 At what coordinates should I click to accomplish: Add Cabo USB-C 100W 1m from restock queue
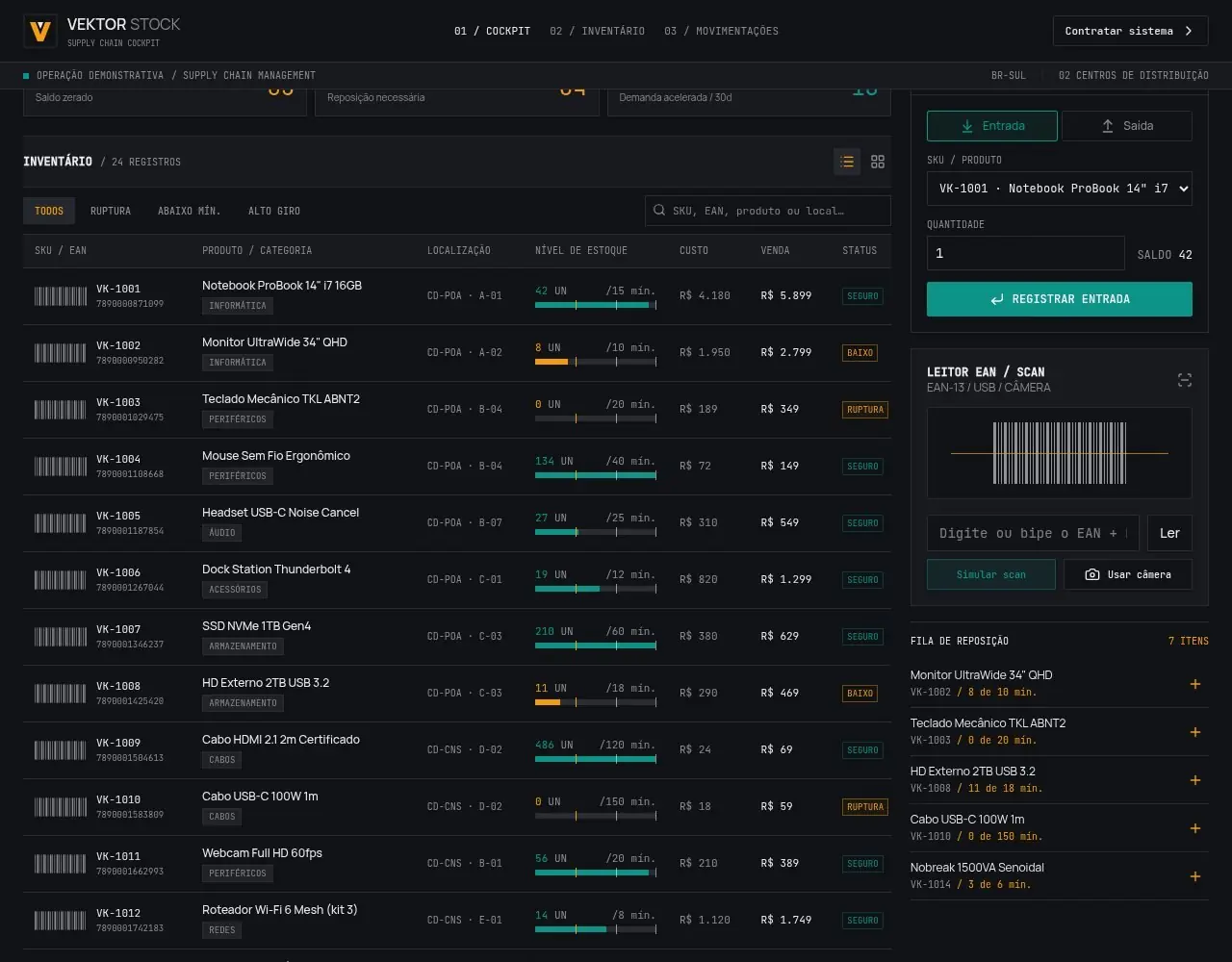click(1195, 828)
